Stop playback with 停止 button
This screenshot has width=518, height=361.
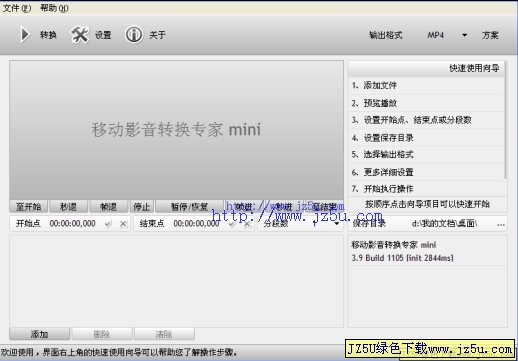[142, 207]
